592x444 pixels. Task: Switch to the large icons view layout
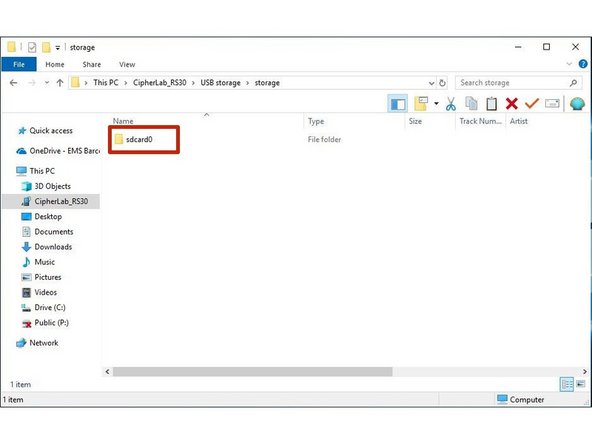[x=581, y=384]
